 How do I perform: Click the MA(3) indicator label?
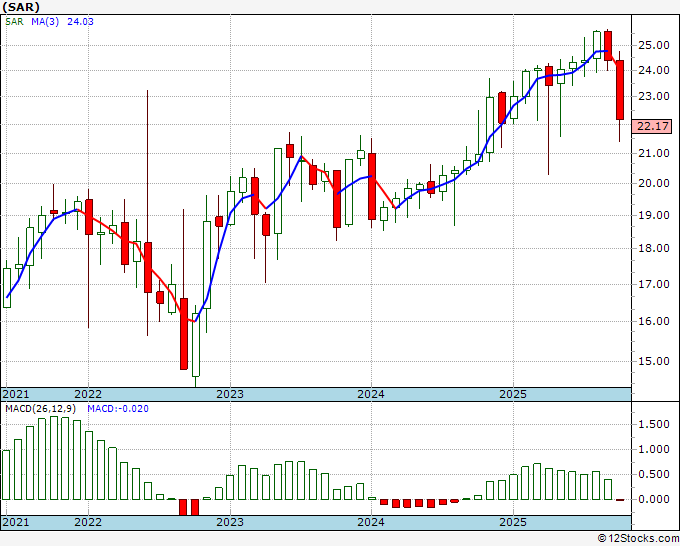[45, 22]
